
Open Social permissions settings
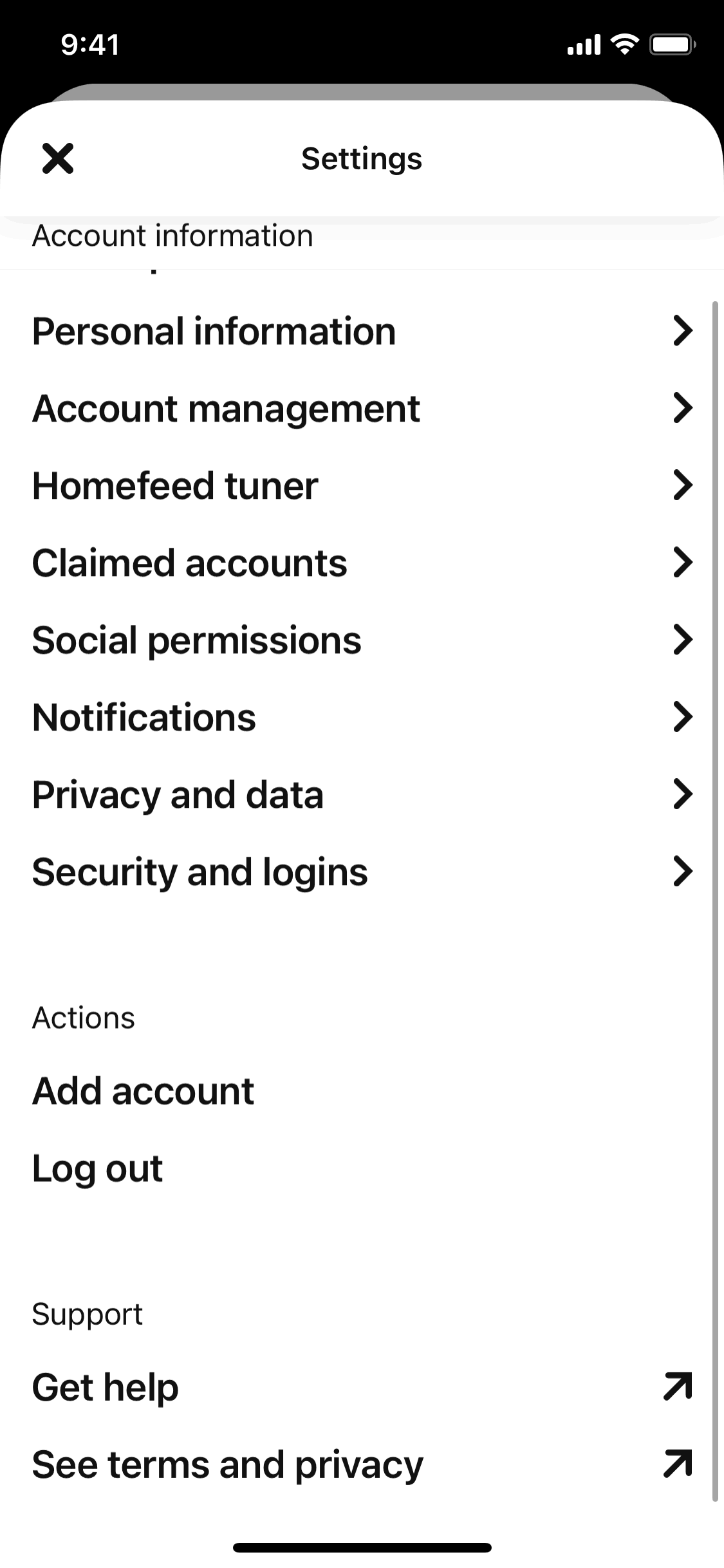coord(197,640)
